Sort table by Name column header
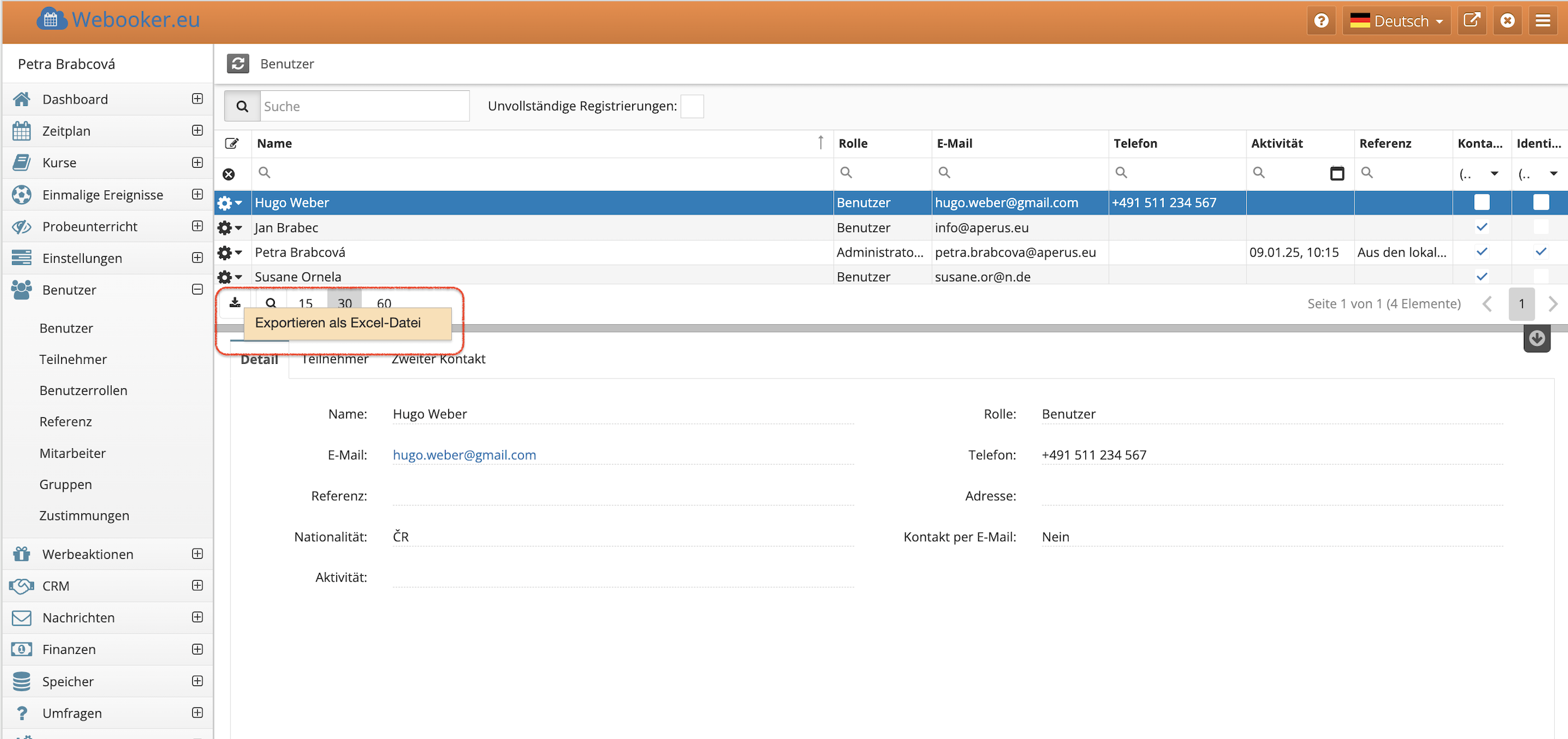 point(275,143)
